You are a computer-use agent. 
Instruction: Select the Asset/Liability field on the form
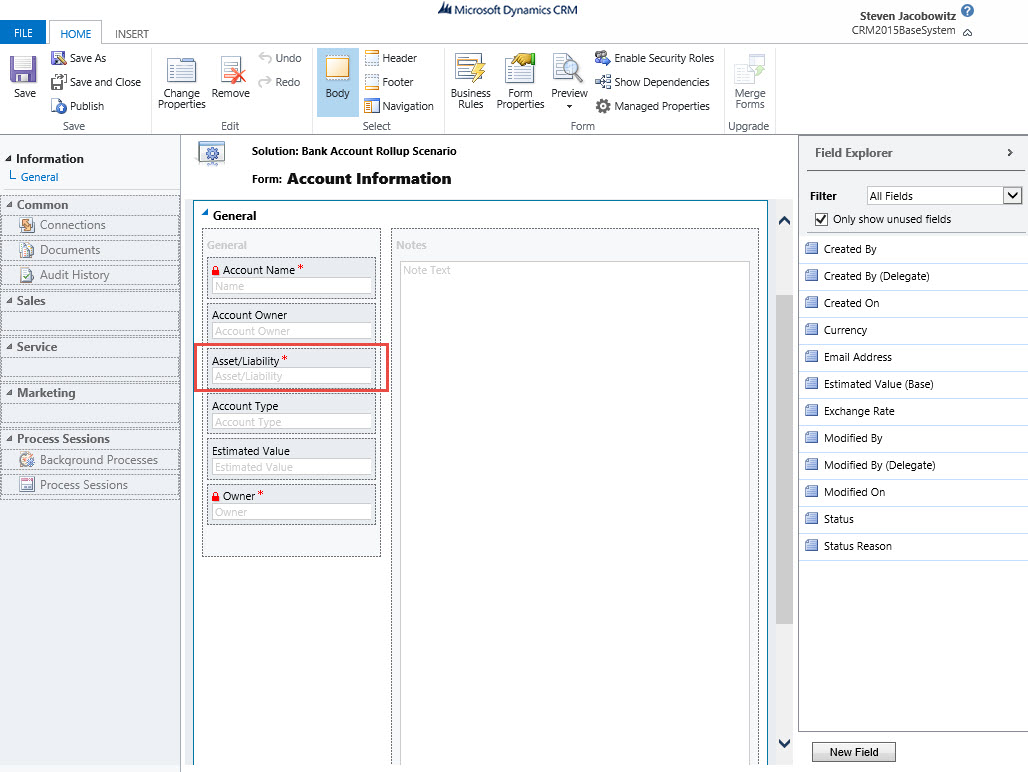(x=291, y=368)
